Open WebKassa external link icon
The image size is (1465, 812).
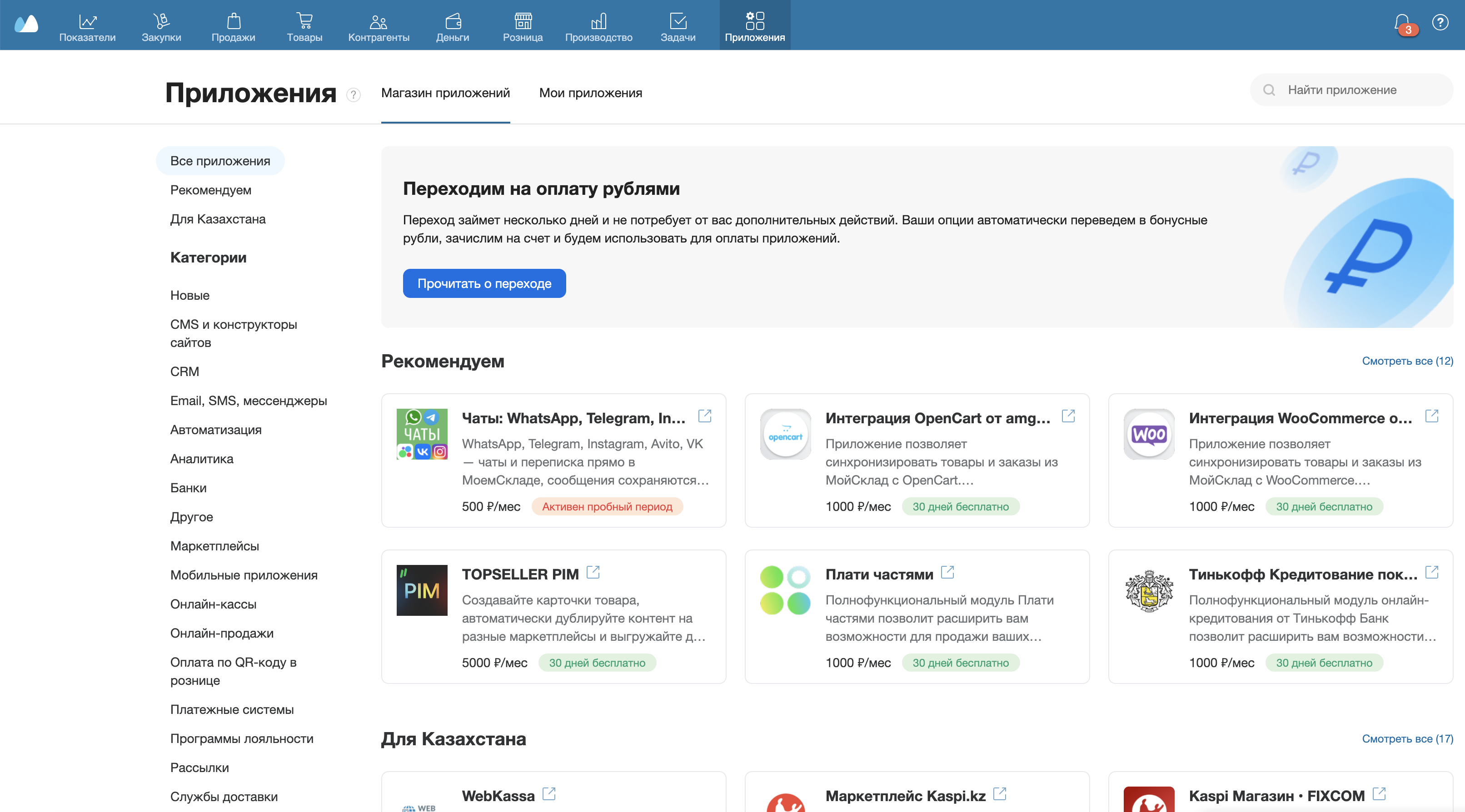point(549,794)
